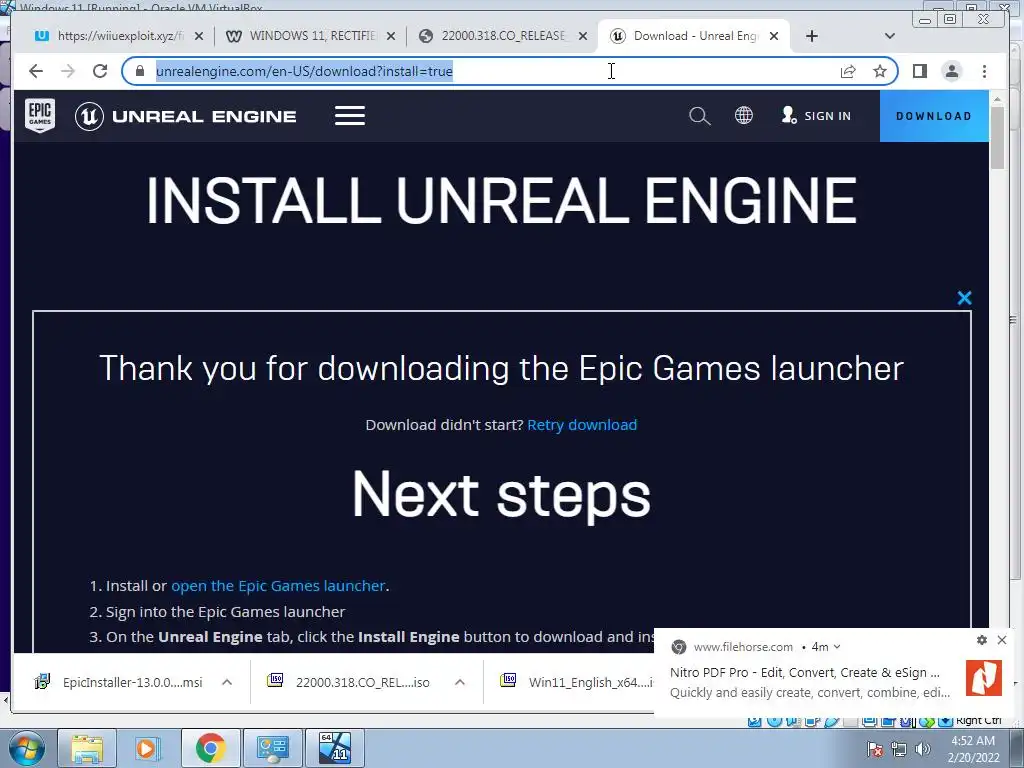Open the control panel taskbar icon
Viewport: 1024px width, 768px height.
pos(272,748)
